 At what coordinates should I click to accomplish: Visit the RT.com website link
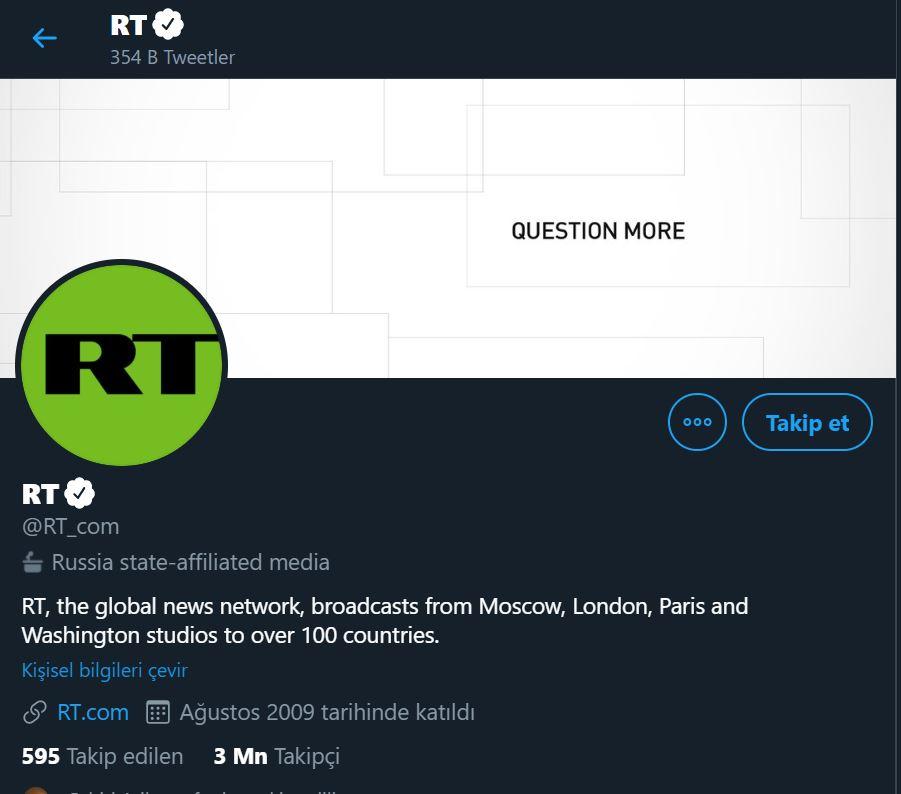coord(92,712)
